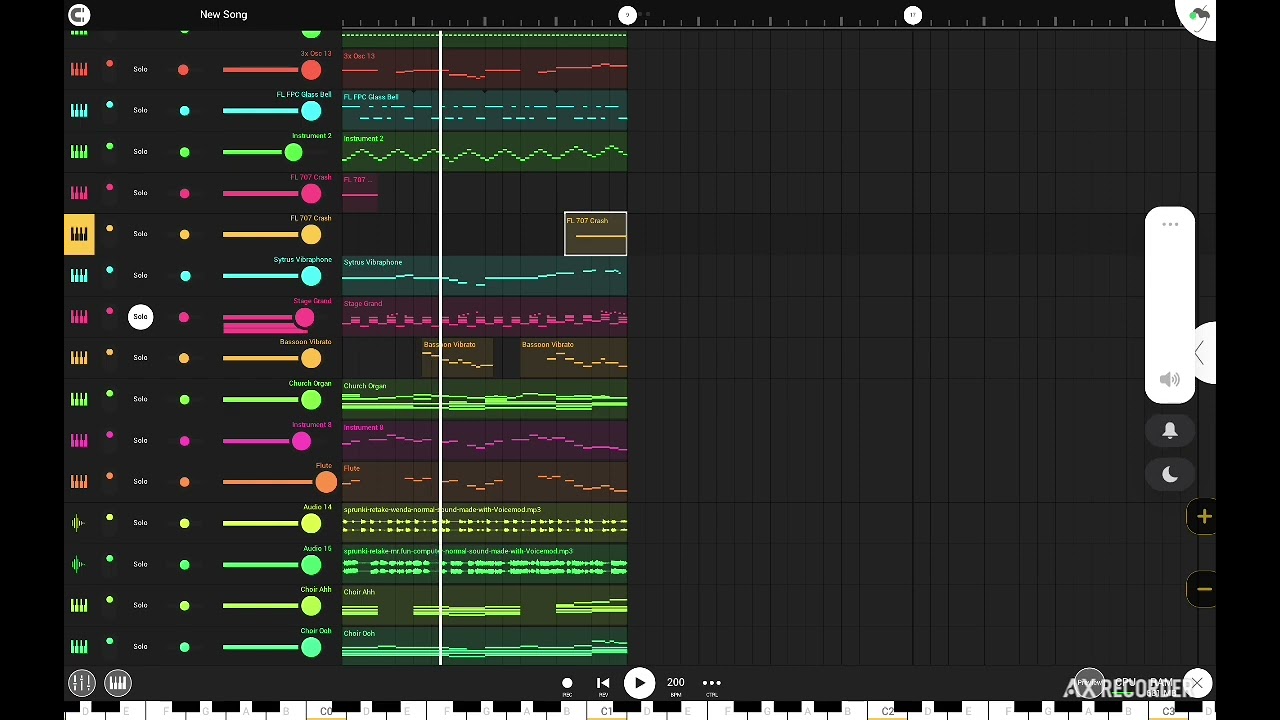The height and width of the screenshot is (720, 1280).
Task: Open the Bassoon Vibrato instrument icon
Action: 79,358
